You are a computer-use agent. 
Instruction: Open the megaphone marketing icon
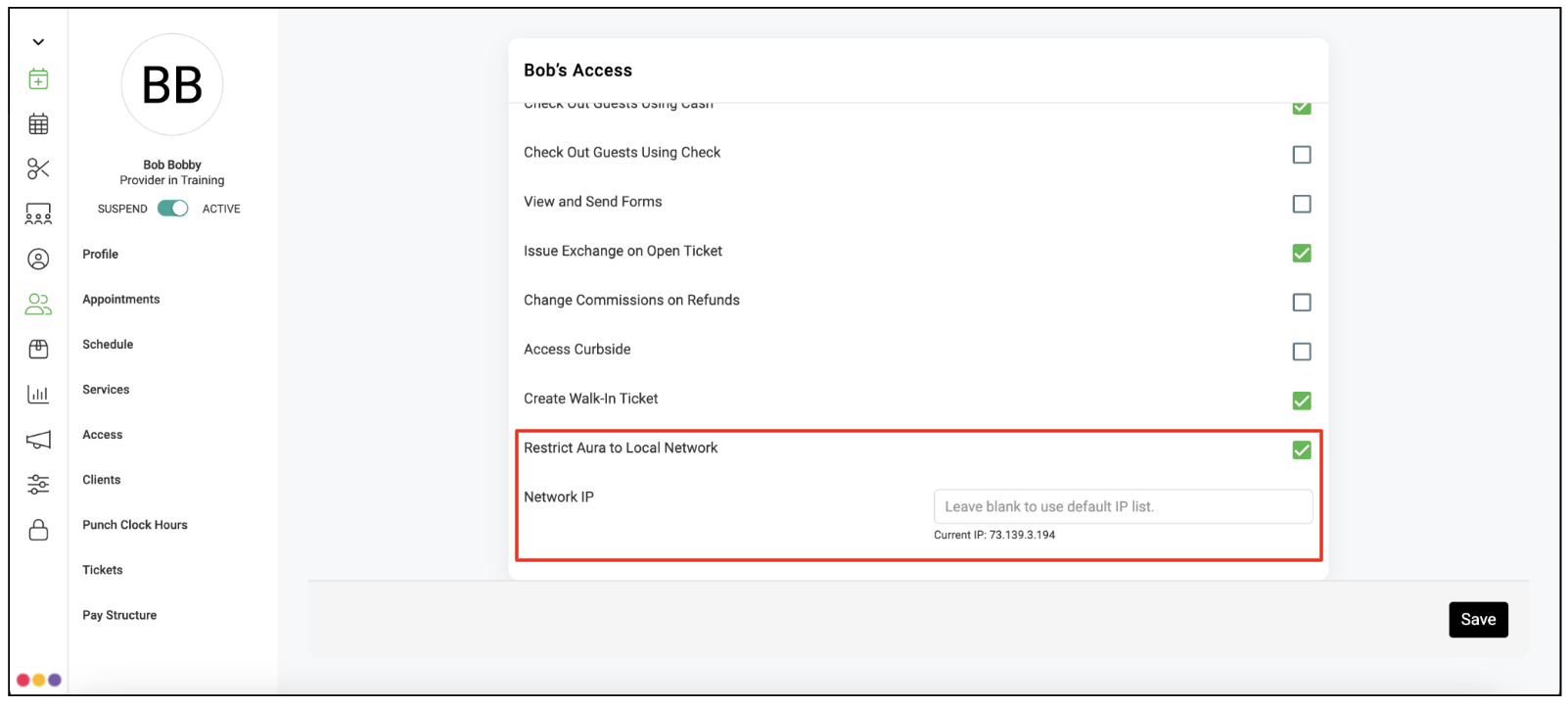pyautogui.click(x=38, y=440)
